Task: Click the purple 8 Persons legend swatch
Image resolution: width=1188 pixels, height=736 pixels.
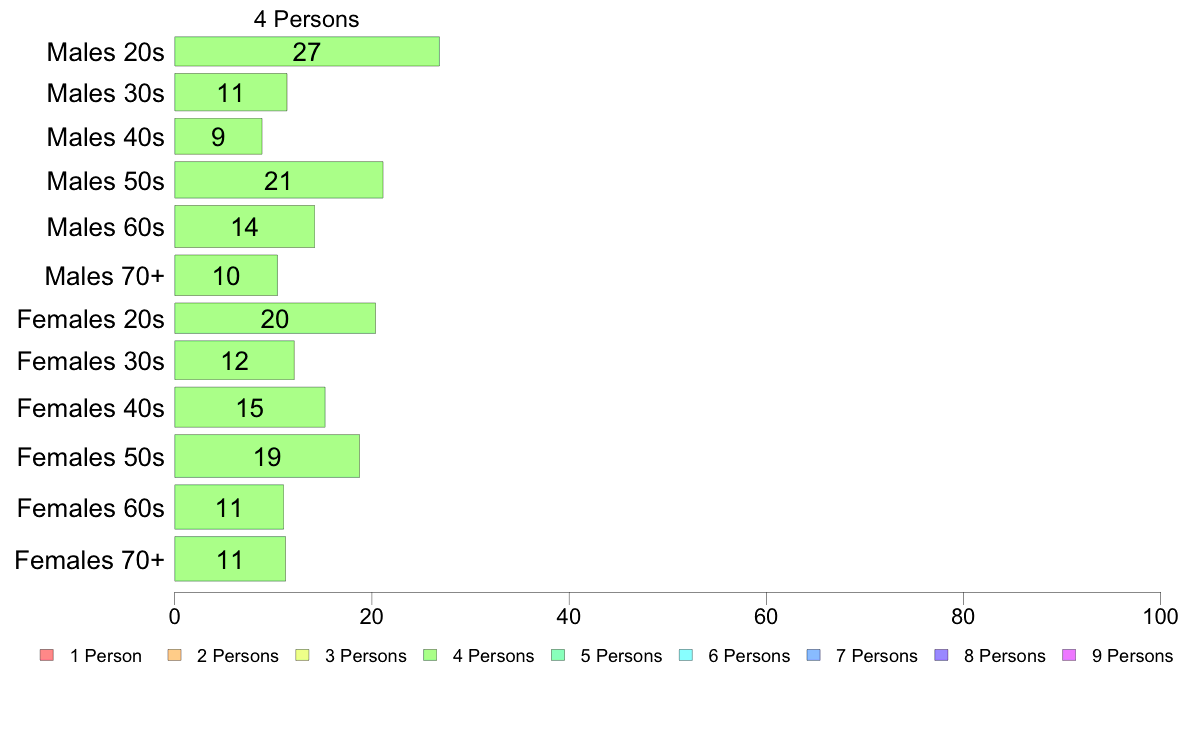Action: pos(942,655)
